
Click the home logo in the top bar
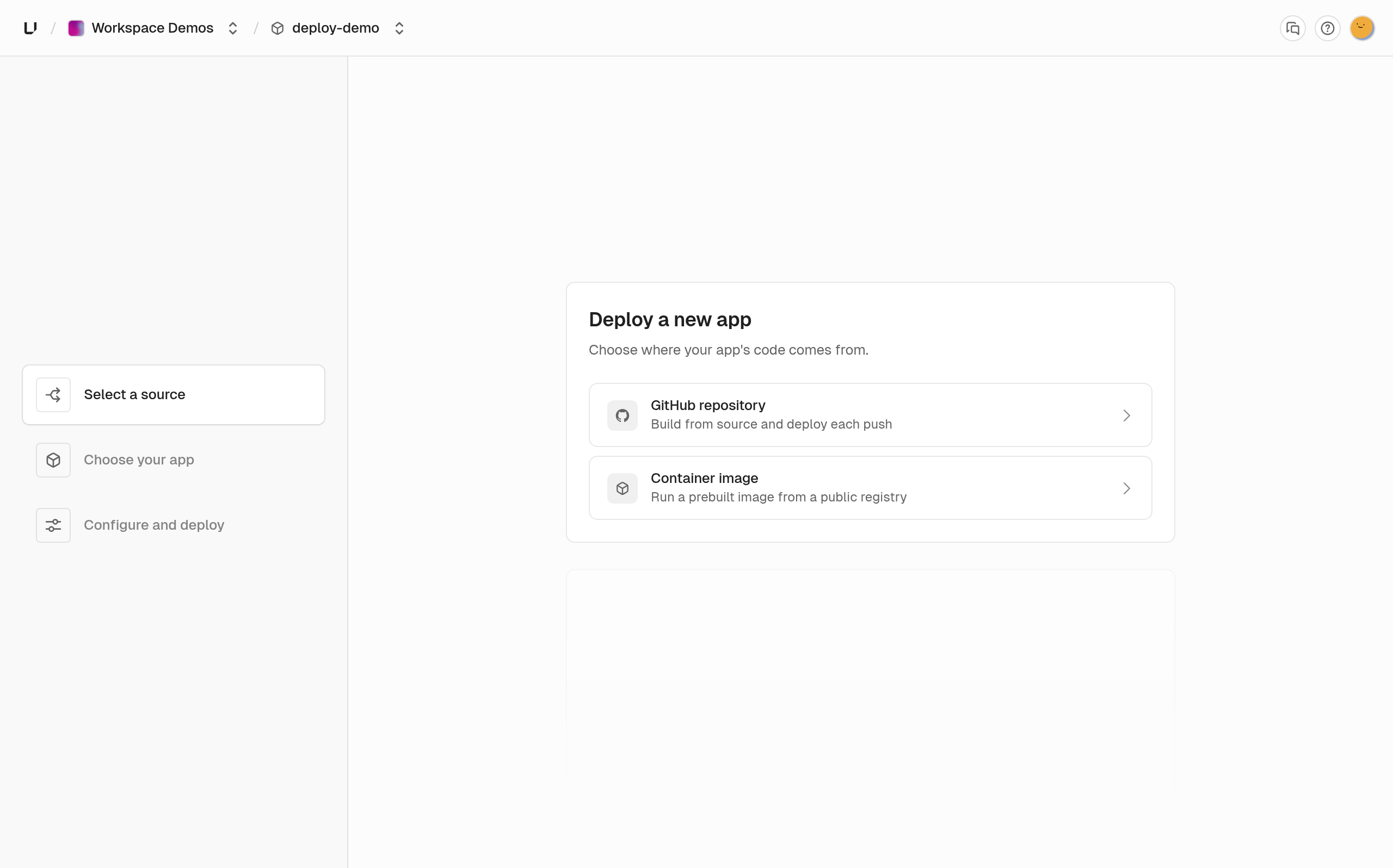click(x=30, y=28)
